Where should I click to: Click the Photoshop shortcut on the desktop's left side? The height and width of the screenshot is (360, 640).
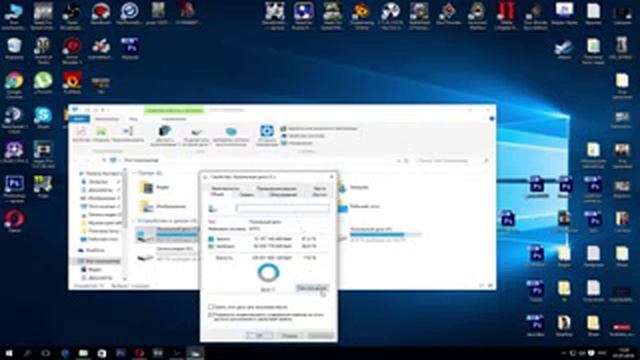click(x=14, y=189)
